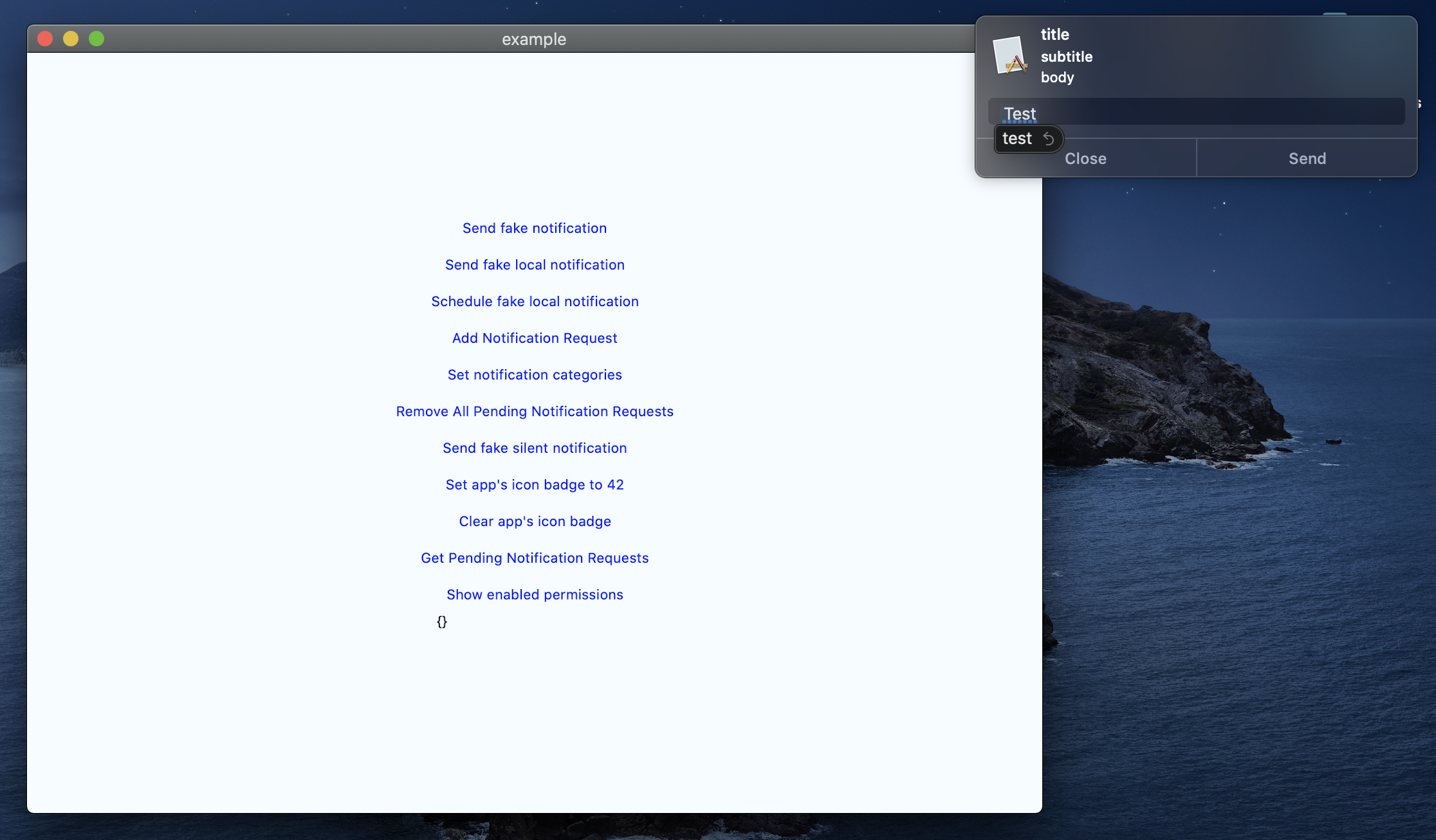Set app's icon badge to 42
The width and height of the screenshot is (1436, 840).
click(534, 485)
